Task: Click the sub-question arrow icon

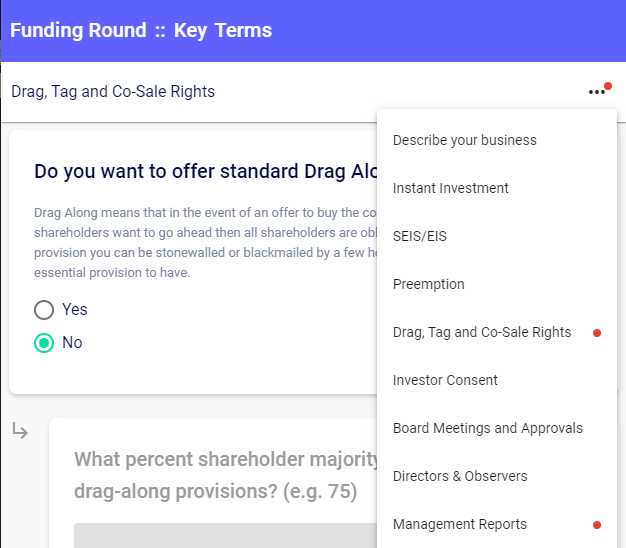Action: click(20, 431)
